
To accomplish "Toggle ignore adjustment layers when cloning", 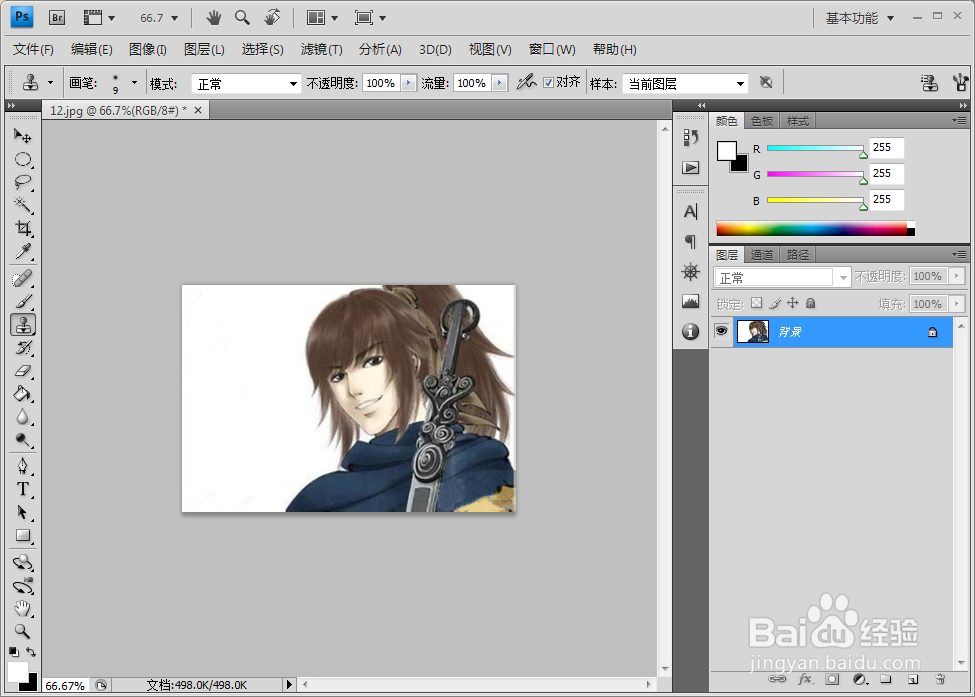I will (x=766, y=82).
